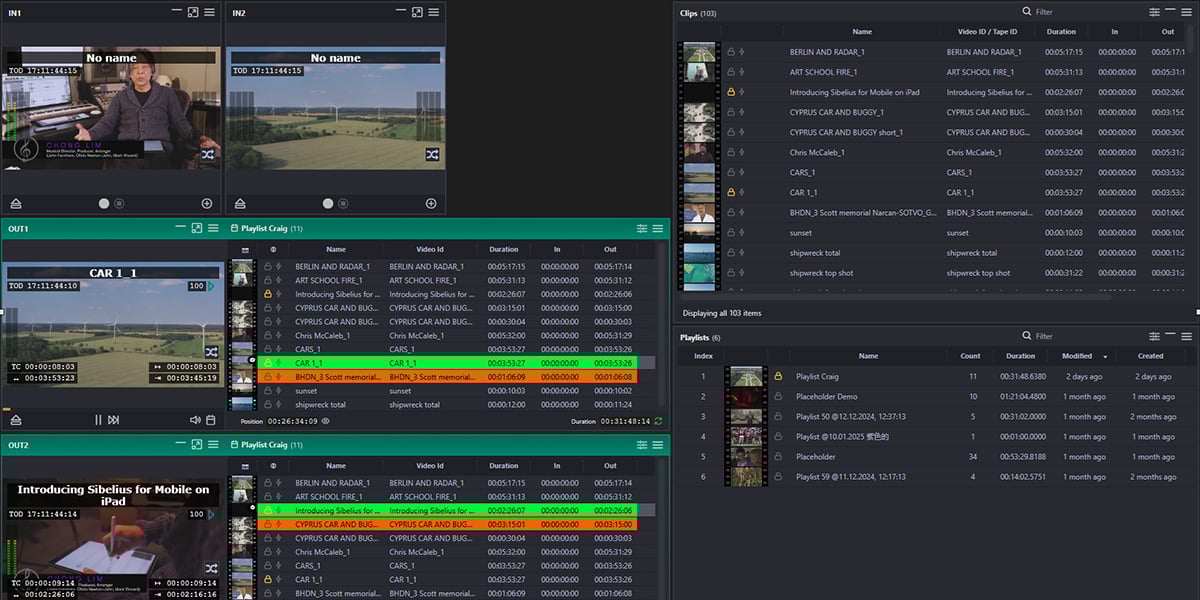The width and height of the screenshot is (1200, 600).
Task: Sort Playlists by Count column header
Action: [x=970, y=356]
